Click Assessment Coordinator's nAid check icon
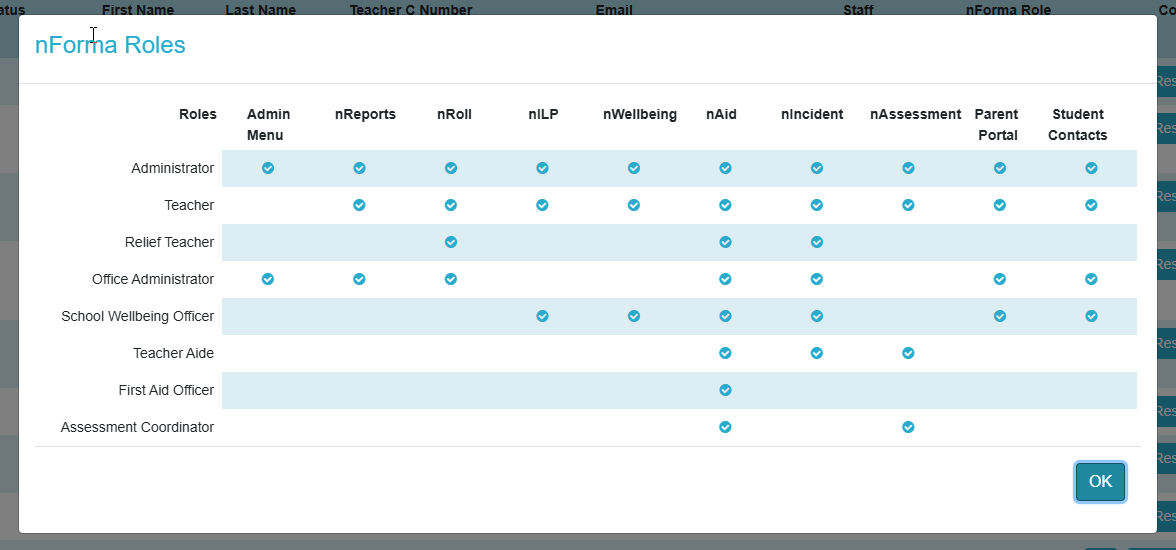The image size is (1176, 550). click(x=725, y=427)
